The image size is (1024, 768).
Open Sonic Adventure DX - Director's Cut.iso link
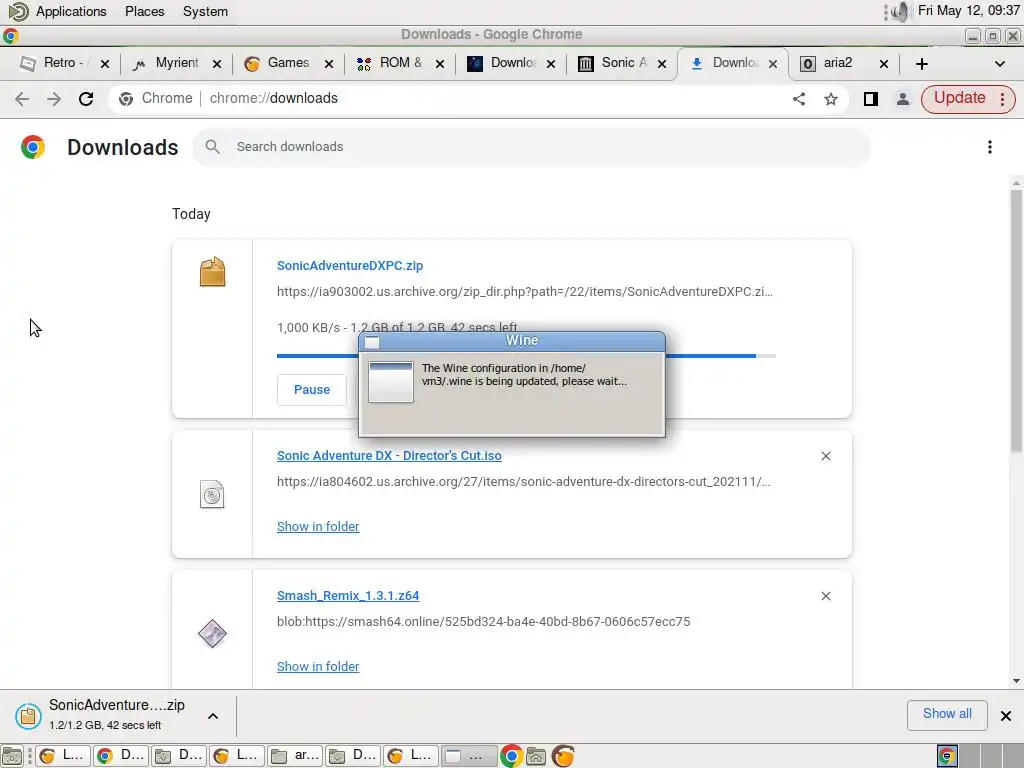coord(389,456)
